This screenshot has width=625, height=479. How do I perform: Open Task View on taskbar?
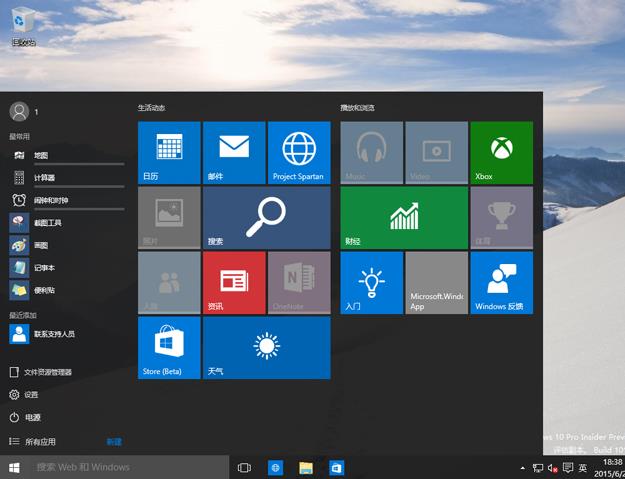[244, 467]
